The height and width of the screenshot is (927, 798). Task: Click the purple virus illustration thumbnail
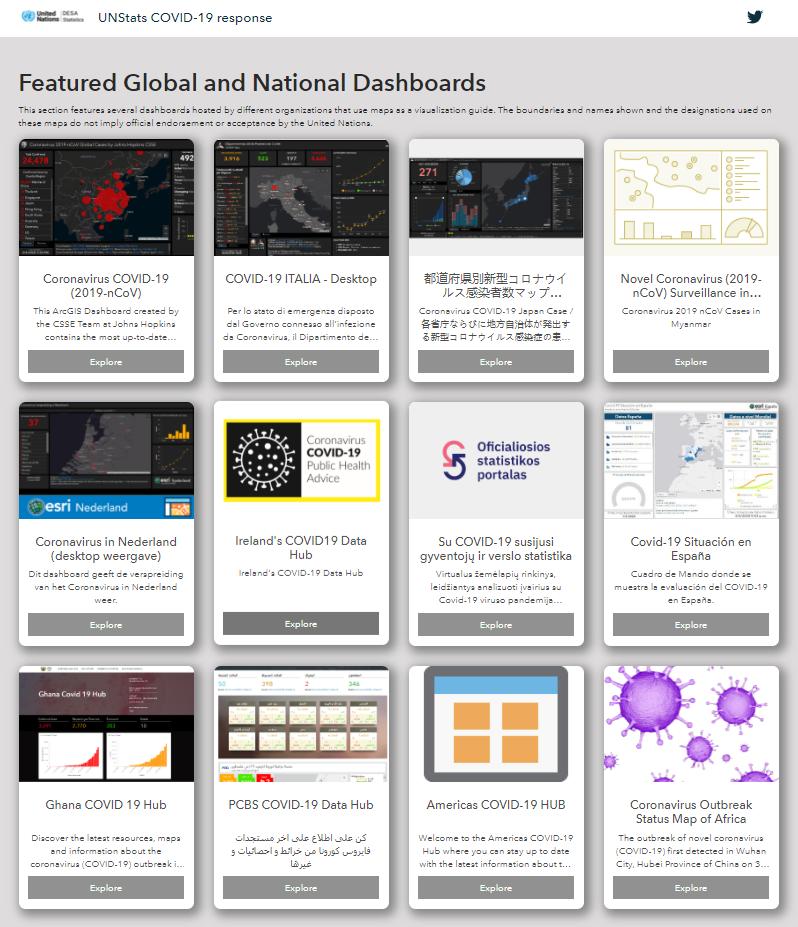[x=691, y=723]
